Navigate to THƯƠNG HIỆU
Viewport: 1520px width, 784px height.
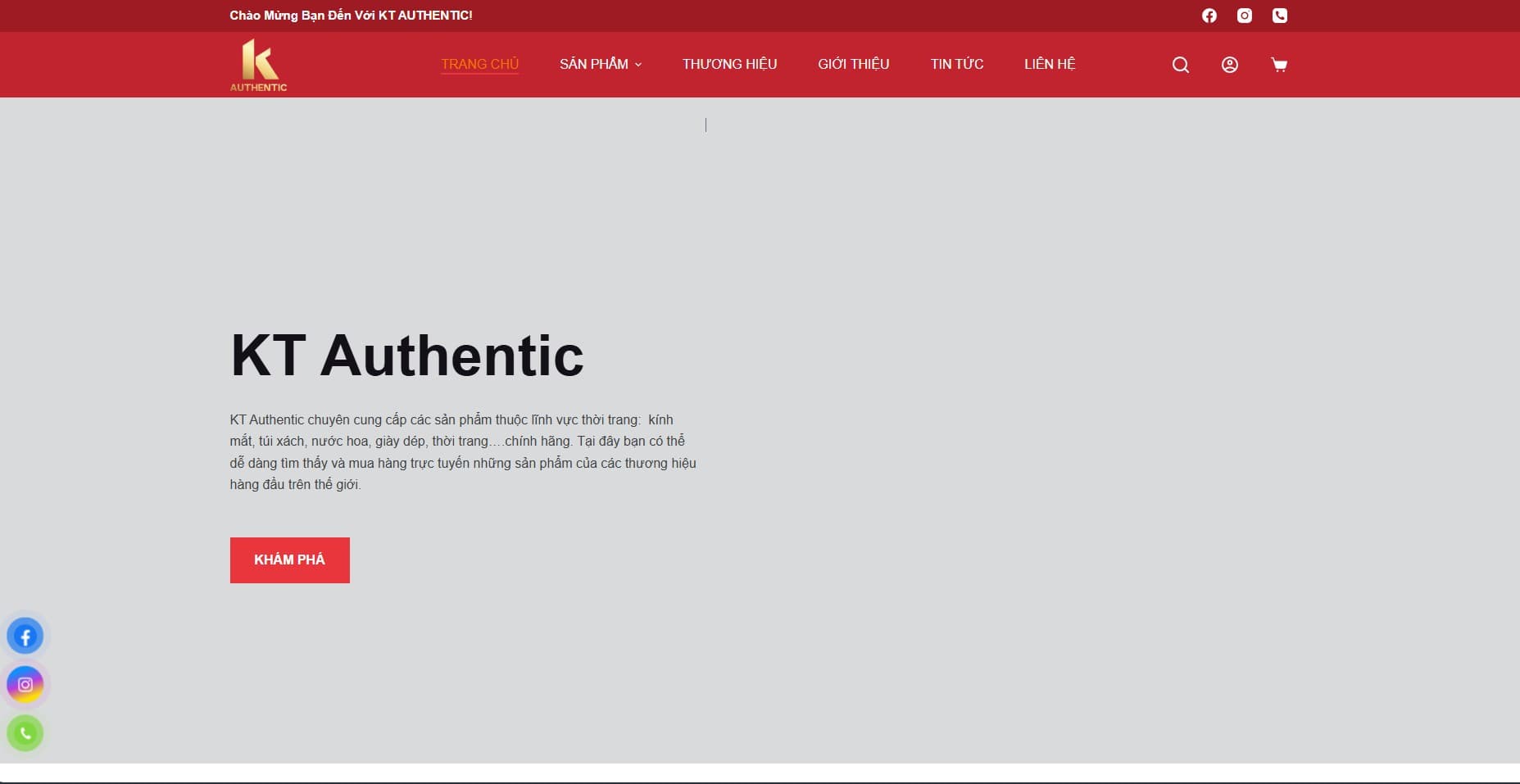729,64
